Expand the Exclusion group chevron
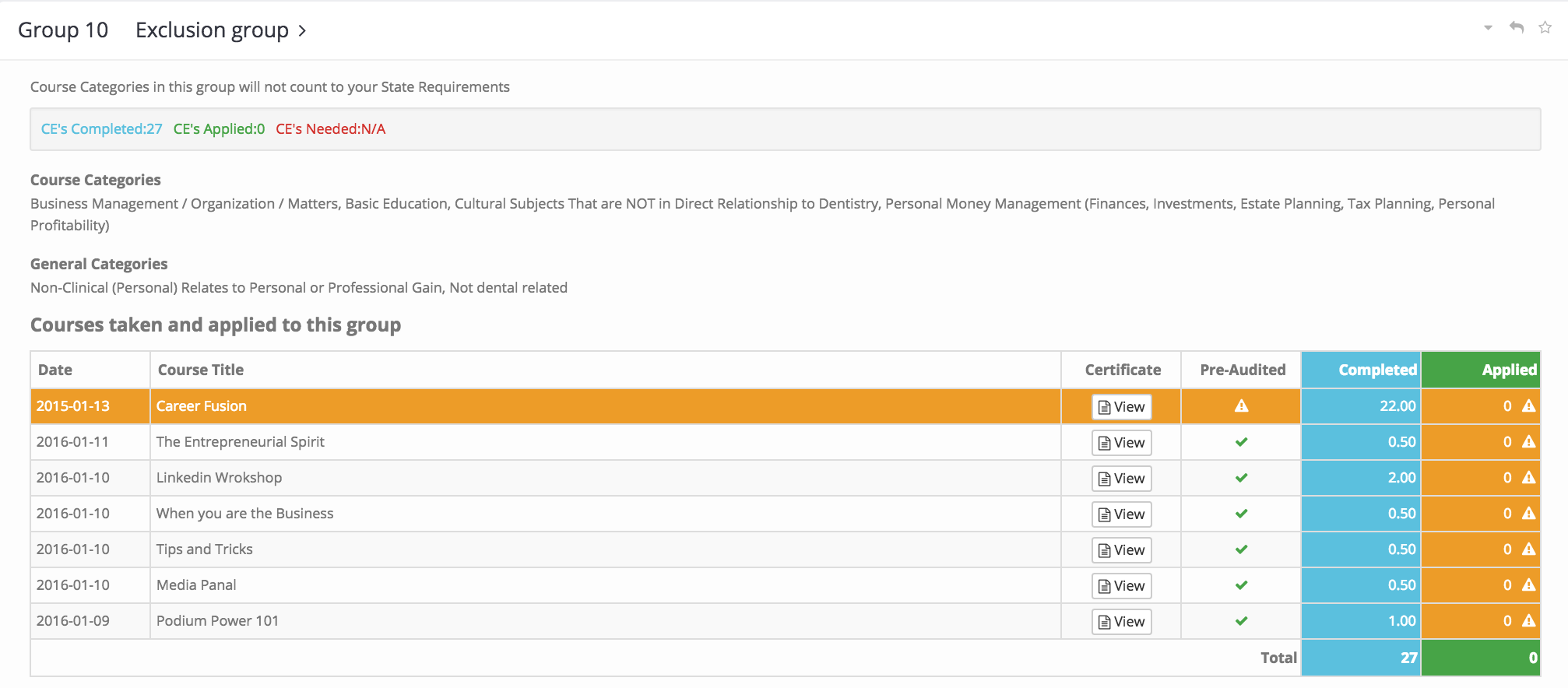Screen dimensions: 1568x688 click(302, 30)
